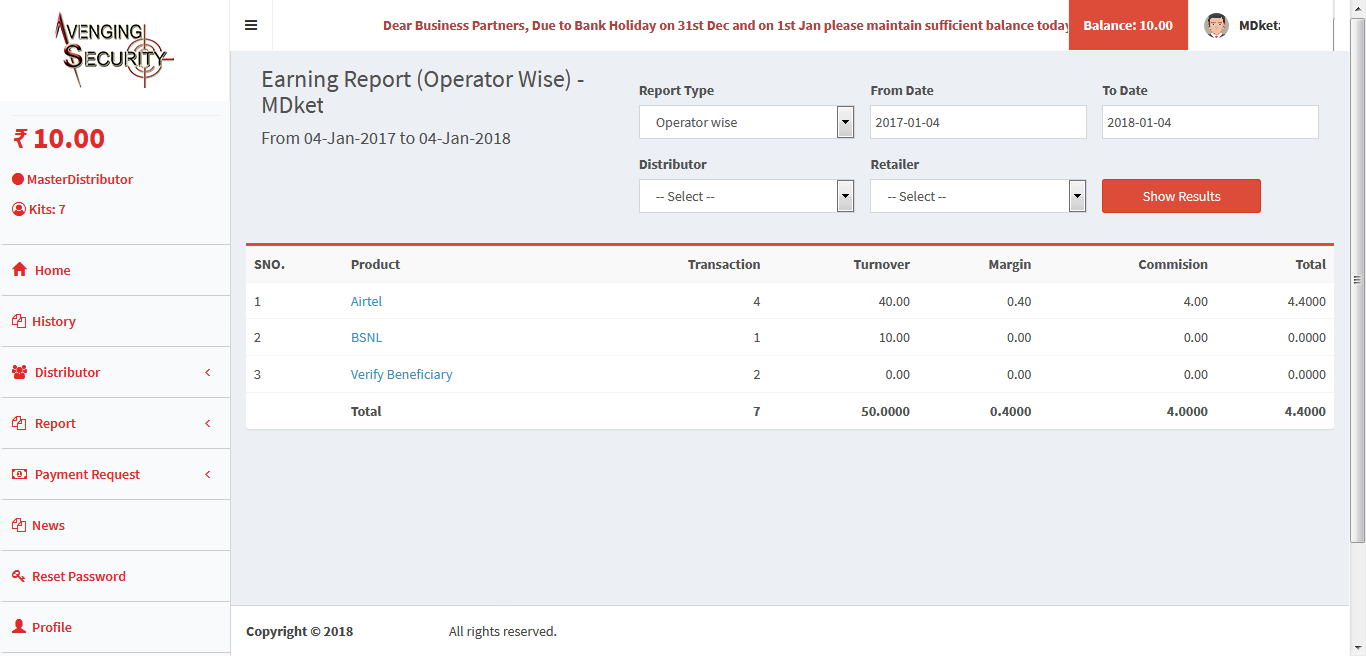
Task: Click the MDket user avatar icon
Action: coord(1216,25)
